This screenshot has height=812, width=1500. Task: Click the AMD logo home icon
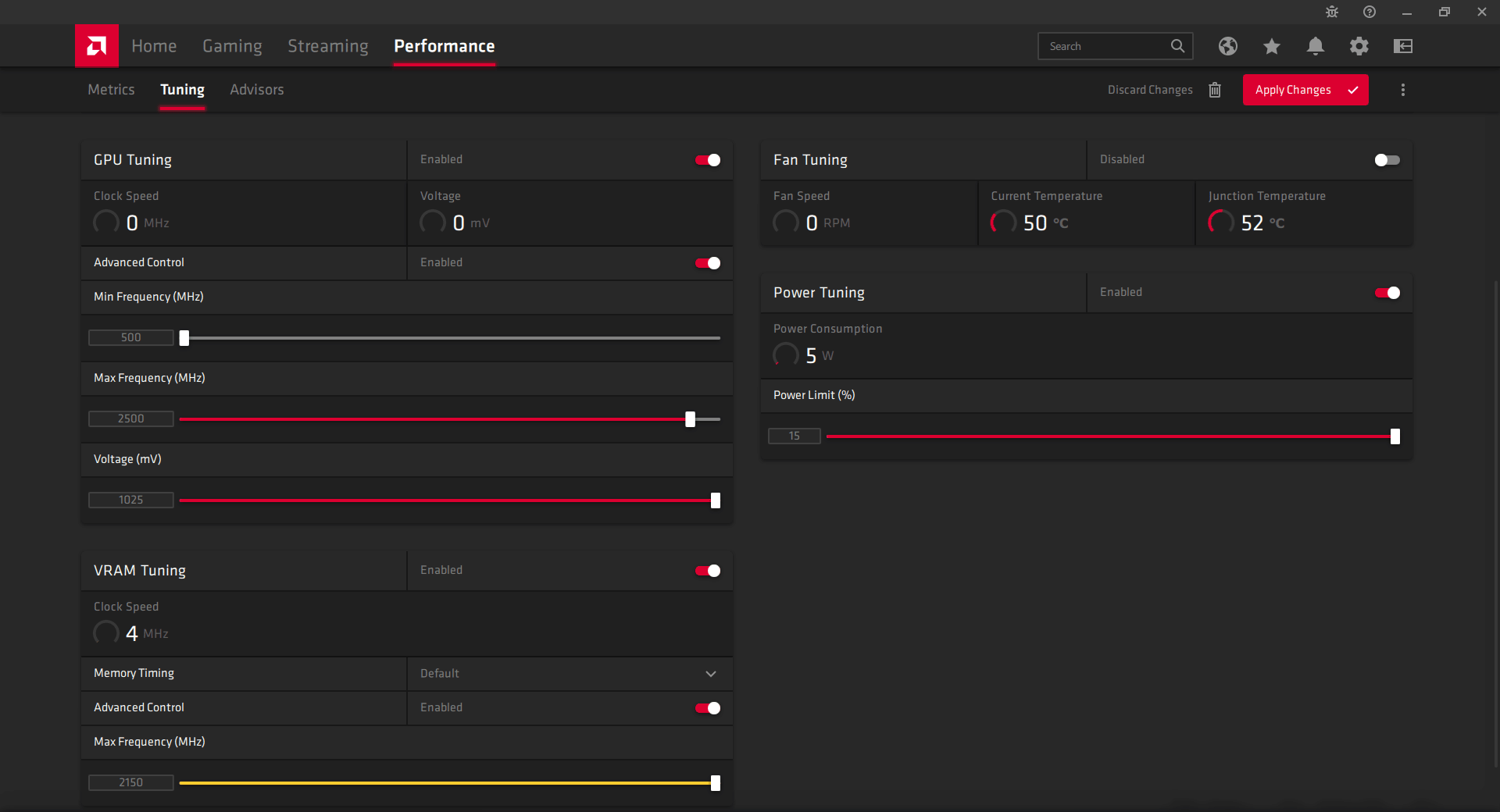[97, 46]
